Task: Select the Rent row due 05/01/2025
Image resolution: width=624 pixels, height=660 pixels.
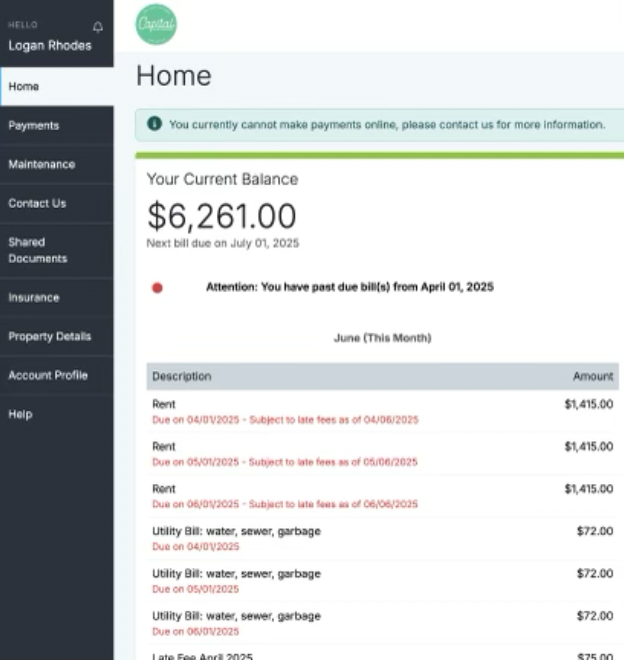Action: (382, 453)
